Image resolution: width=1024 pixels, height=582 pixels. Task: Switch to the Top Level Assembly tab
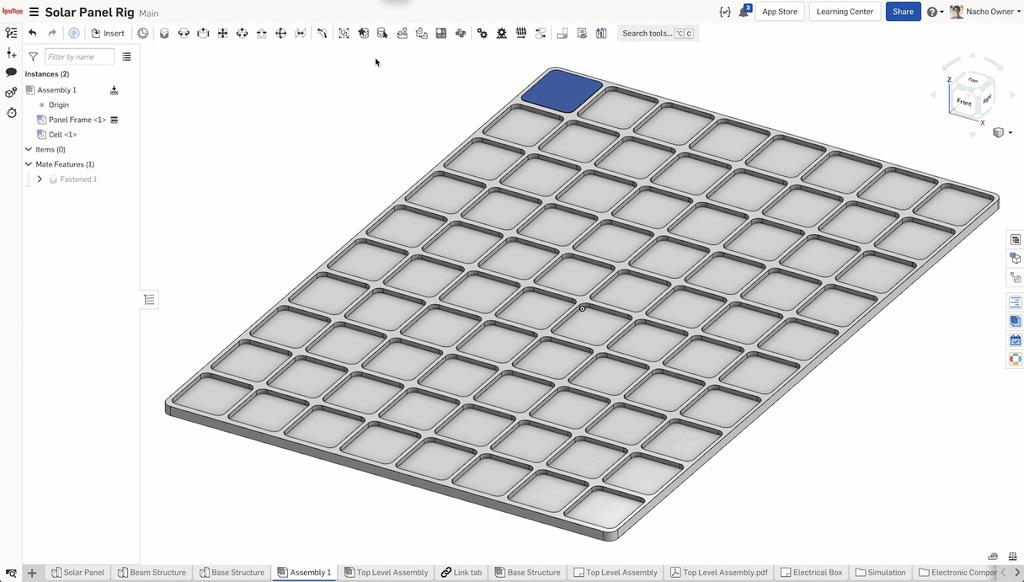coord(386,571)
